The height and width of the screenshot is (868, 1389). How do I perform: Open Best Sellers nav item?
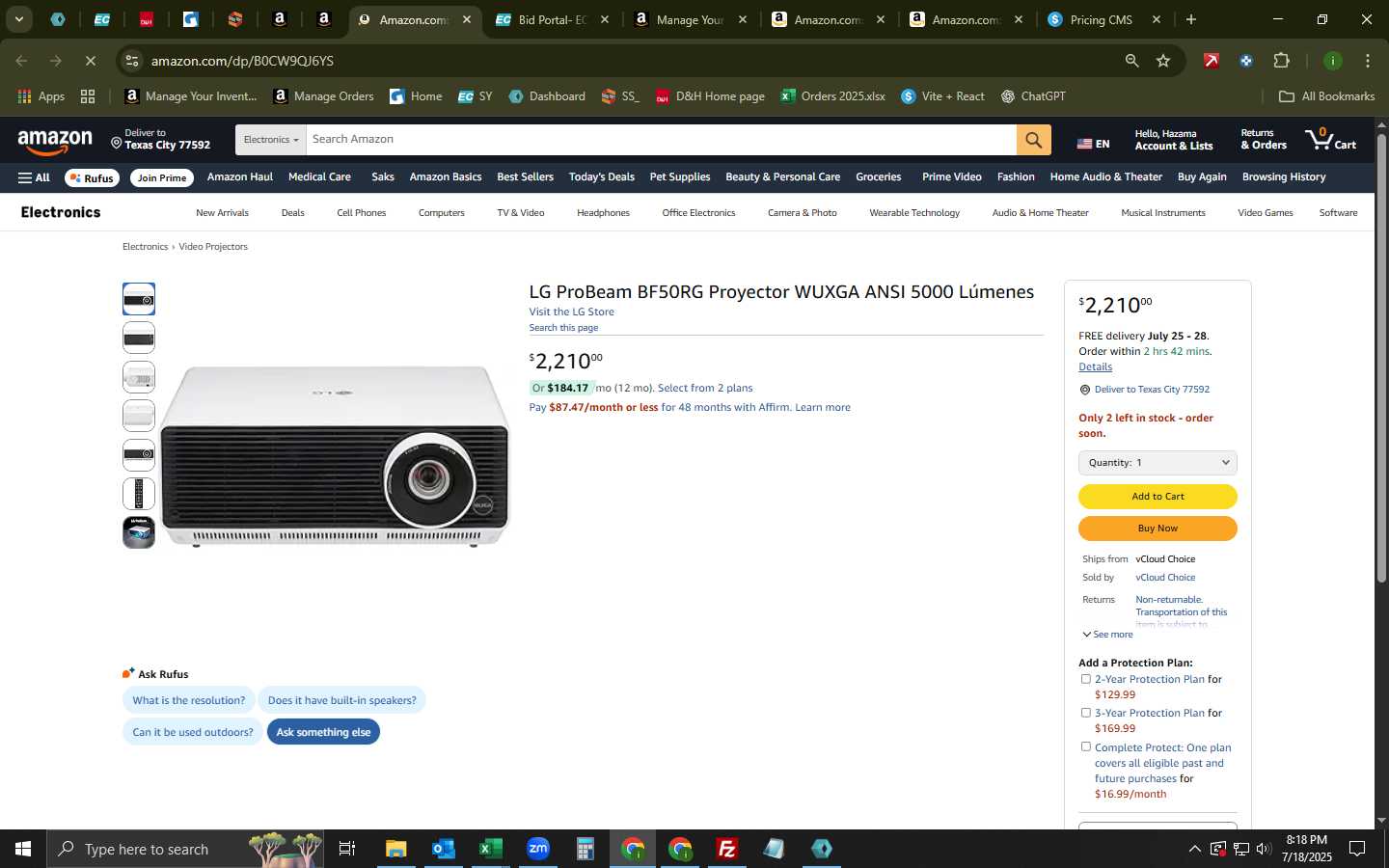(x=525, y=177)
